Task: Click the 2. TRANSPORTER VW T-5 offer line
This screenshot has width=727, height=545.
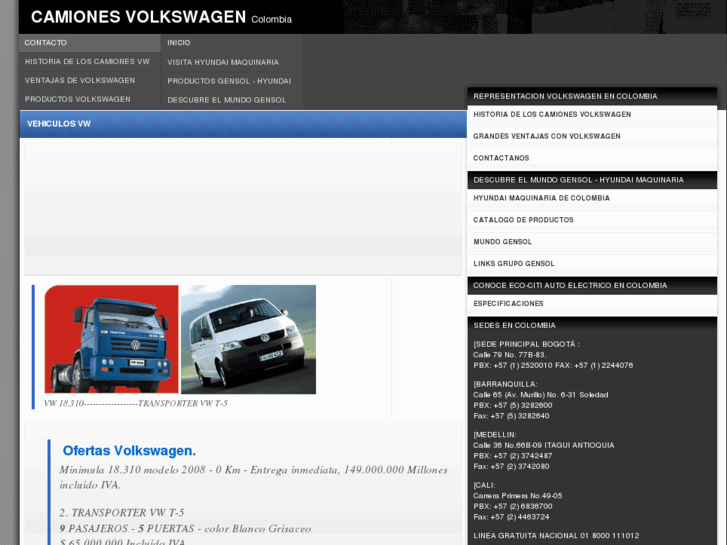Action: [121, 513]
